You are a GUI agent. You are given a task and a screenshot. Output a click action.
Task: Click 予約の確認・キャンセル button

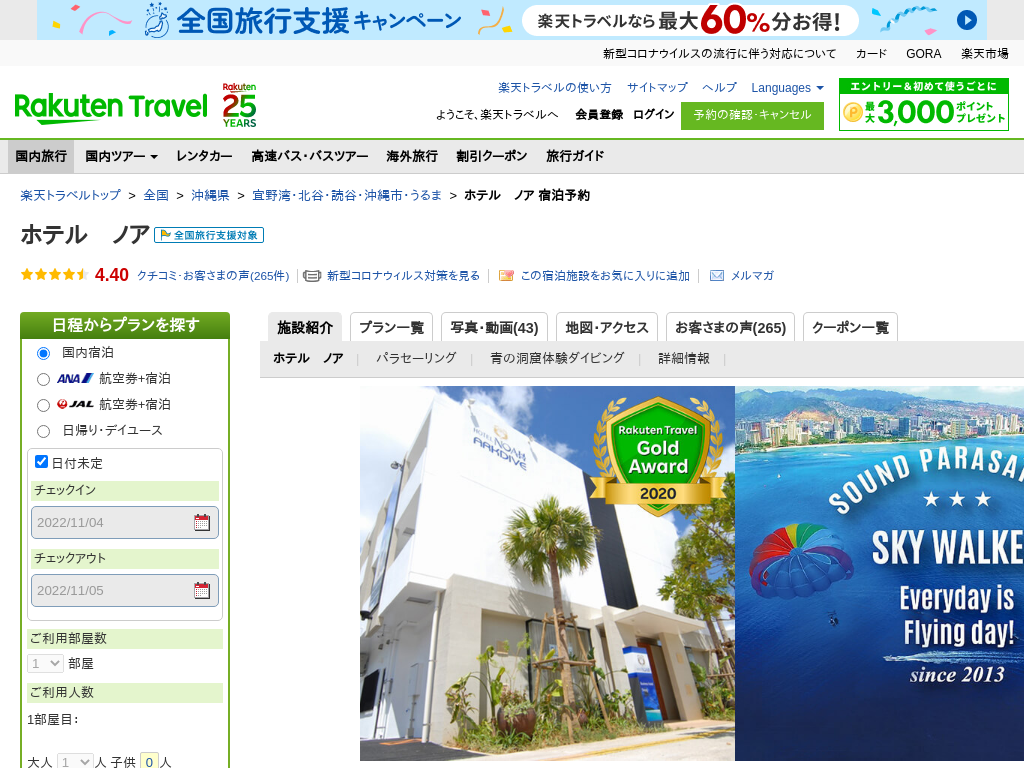pos(752,115)
